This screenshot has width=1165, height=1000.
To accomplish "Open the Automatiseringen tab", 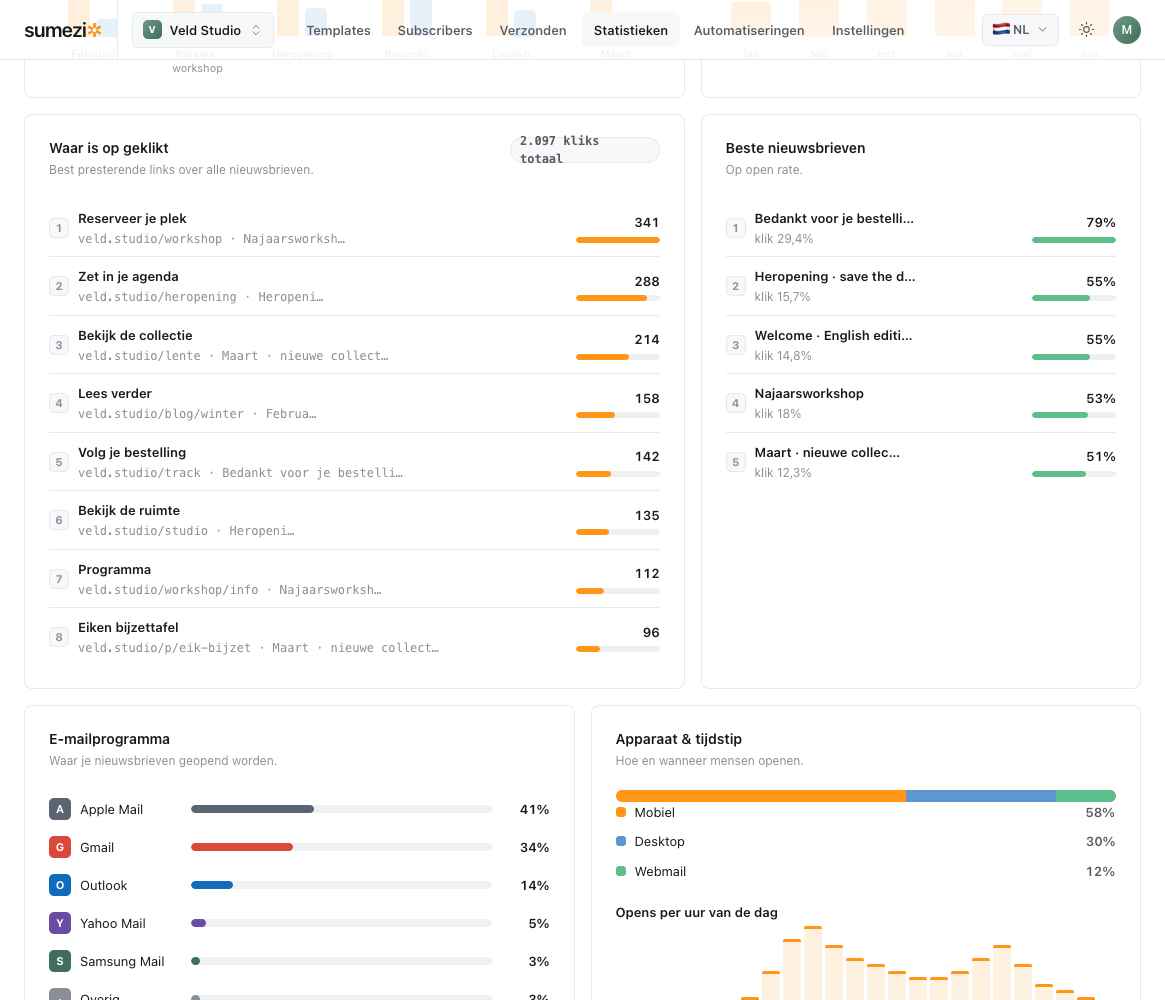I will click(x=749, y=30).
